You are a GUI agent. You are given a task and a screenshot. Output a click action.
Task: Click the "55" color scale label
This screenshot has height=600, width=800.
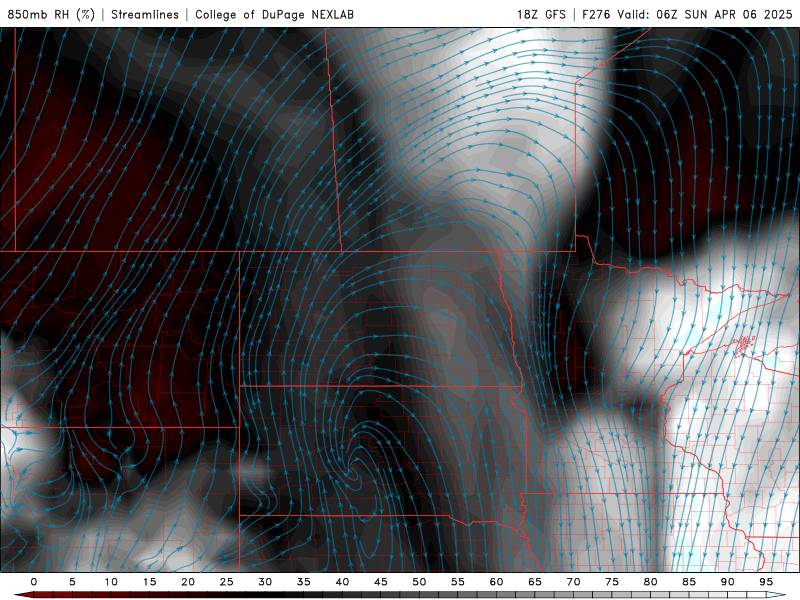tap(458, 582)
